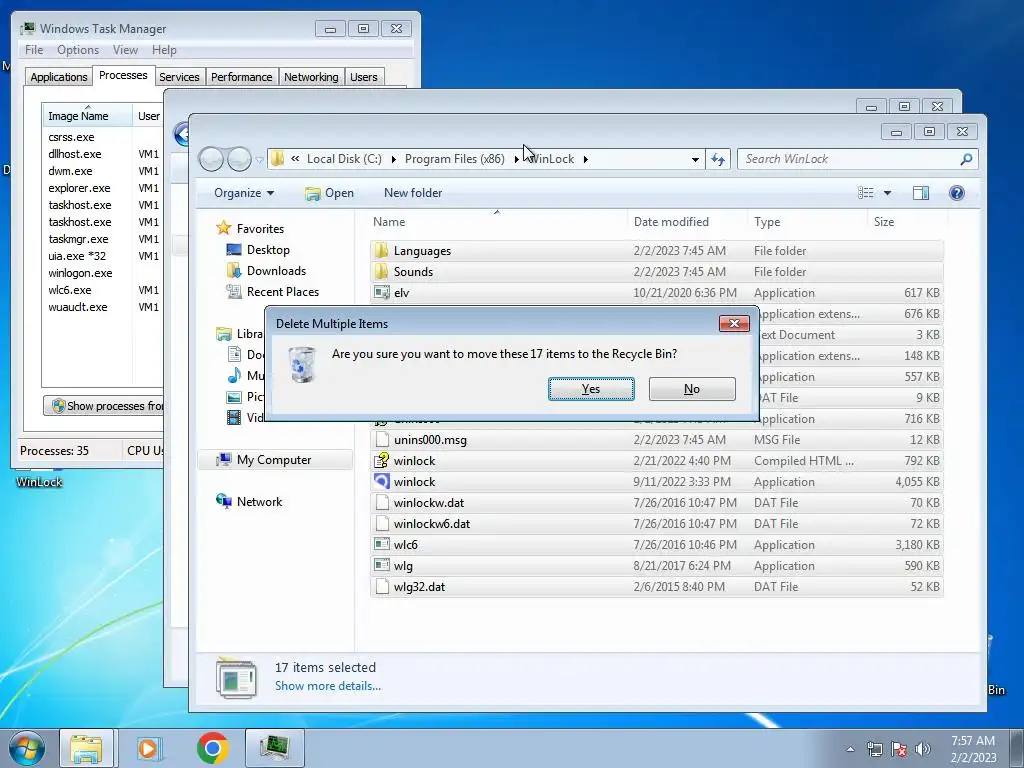1024x768 pixels.
Task: Click Favorites star in navigation pane
Action: click(x=224, y=228)
